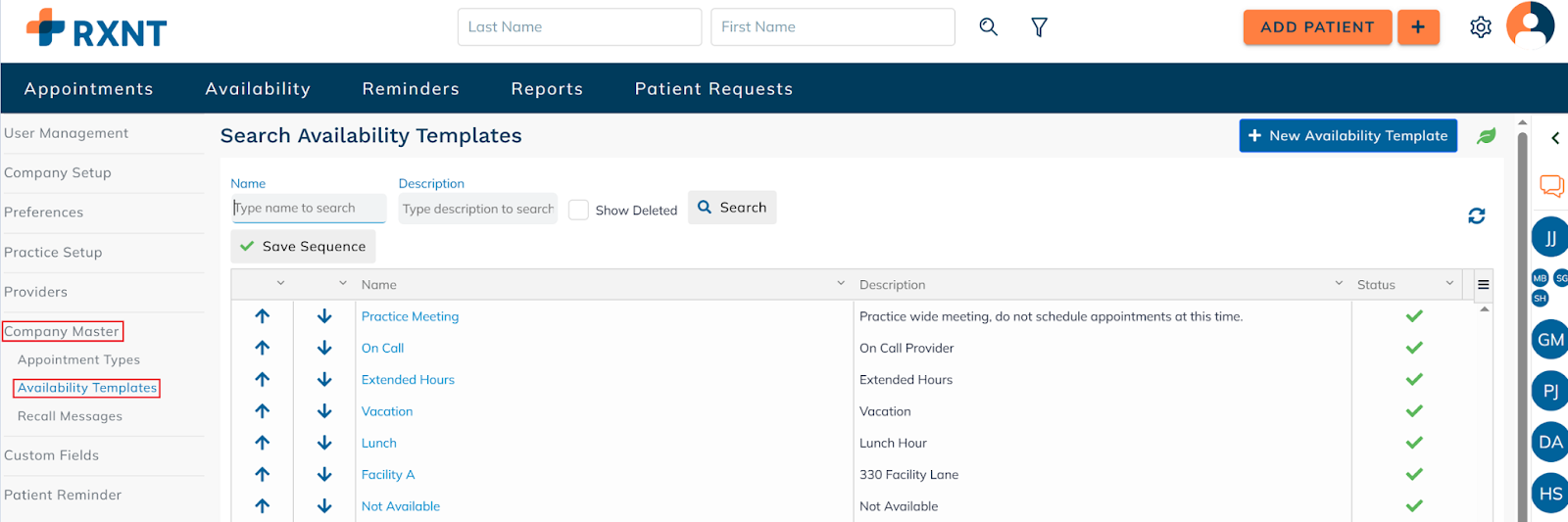Open the settings gear icon
Viewport: 1568px width, 522px height.
[1480, 27]
